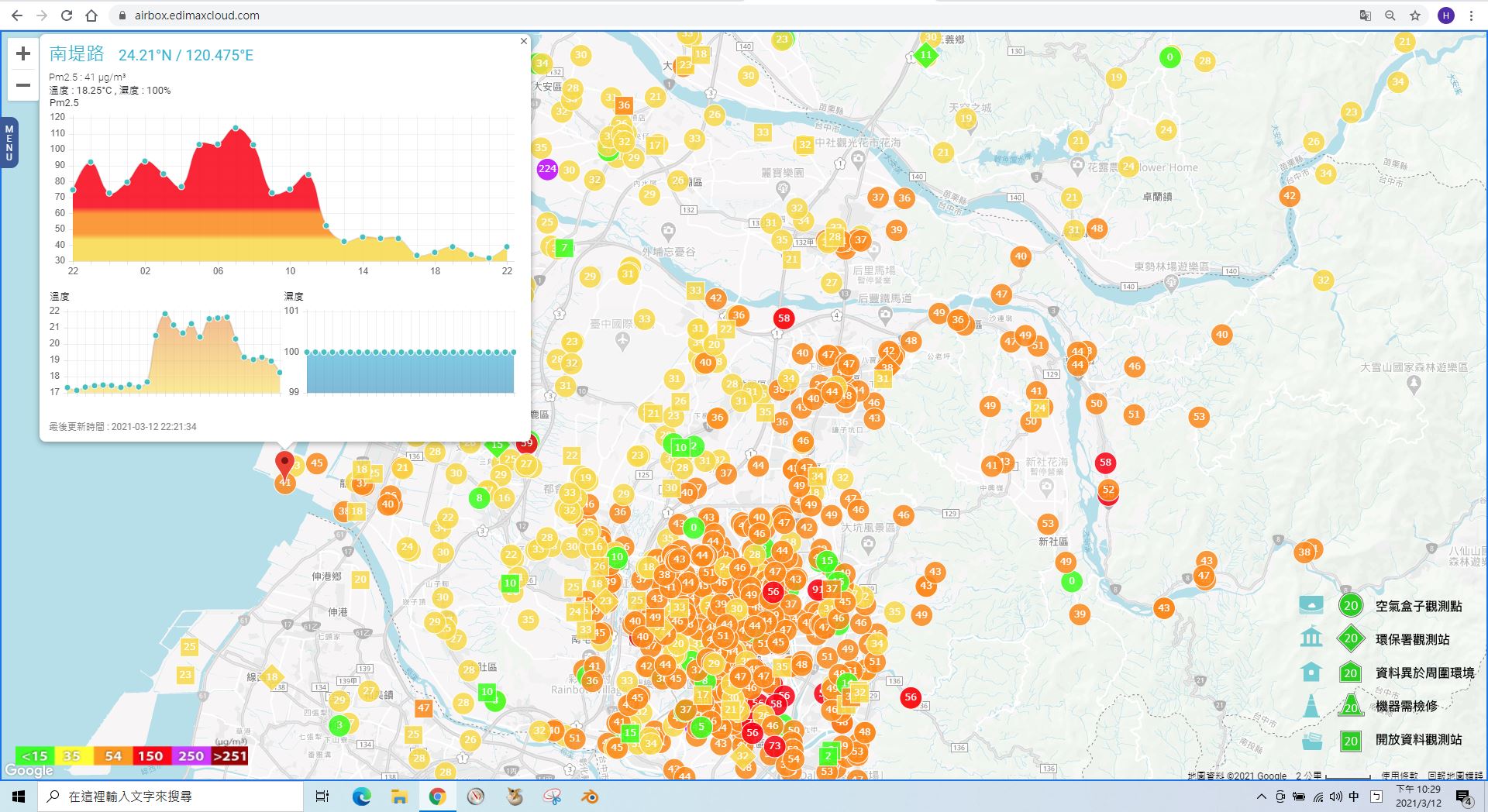Click the orange 54 color scale swatch

[113, 755]
